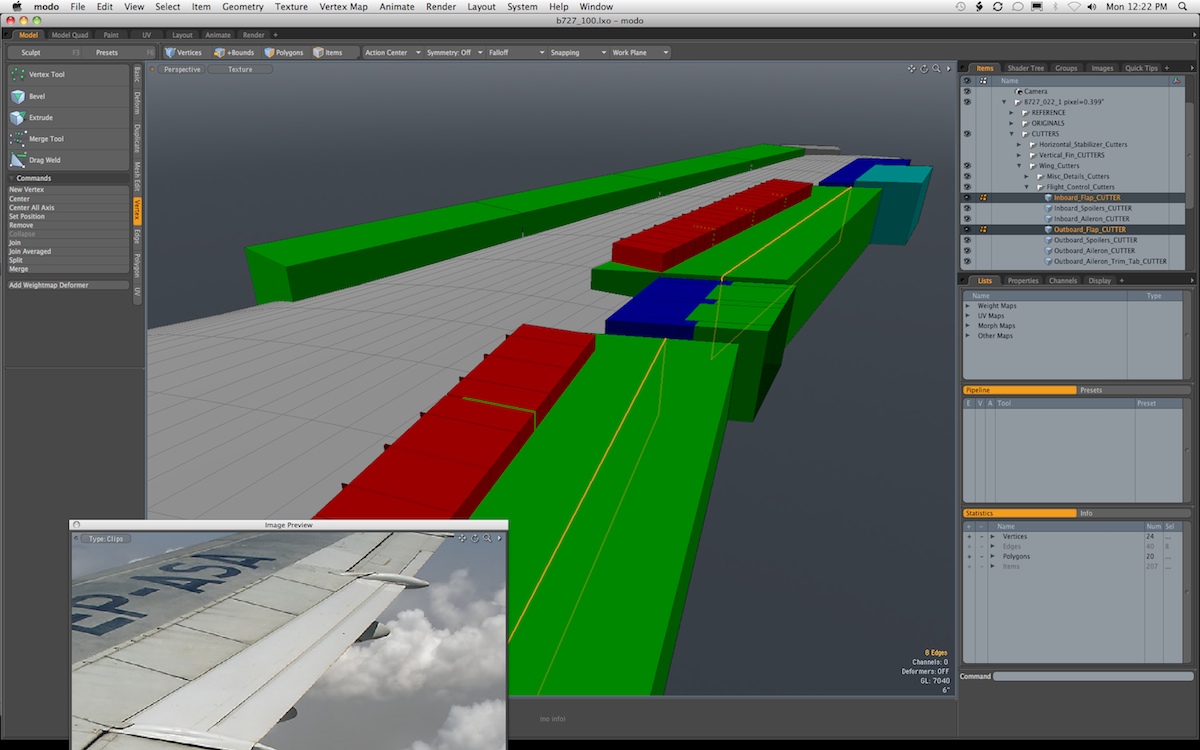1200x750 pixels.
Task: Activate the Bevel tool
Action: [36, 97]
